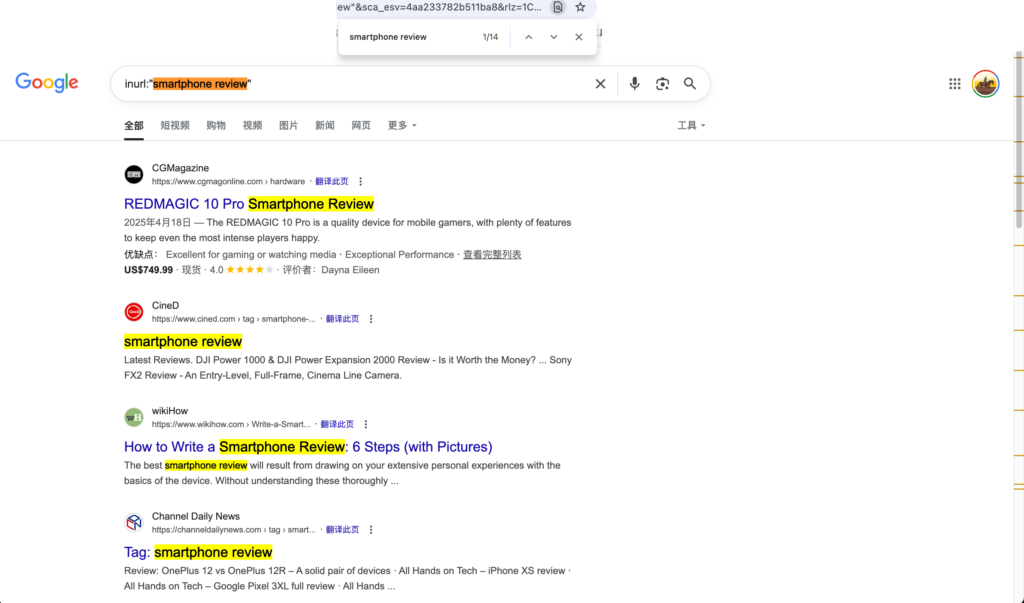The image size is (1024, 603).
Task: Click the cined.com URL breadcrumb
Action: click(x=234, y=319)
